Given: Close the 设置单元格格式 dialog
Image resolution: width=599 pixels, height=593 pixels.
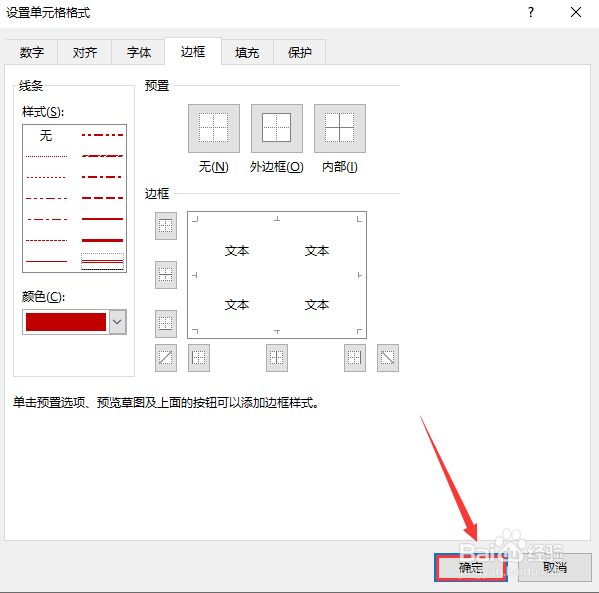Looking at the screenshot, I should (x=576, y=13).
